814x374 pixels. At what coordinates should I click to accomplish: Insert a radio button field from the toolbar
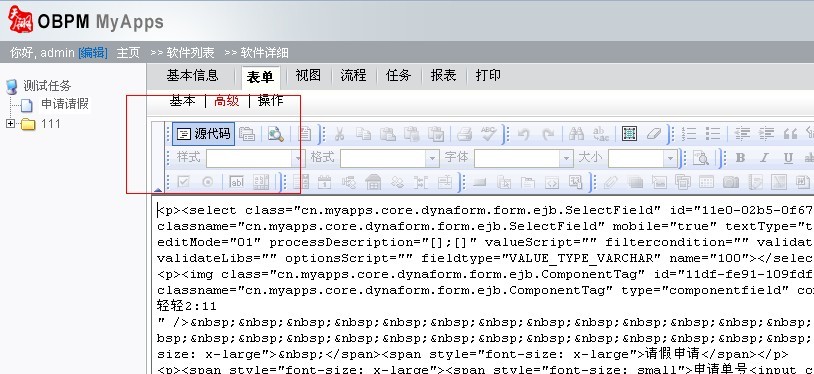(208, 182)
